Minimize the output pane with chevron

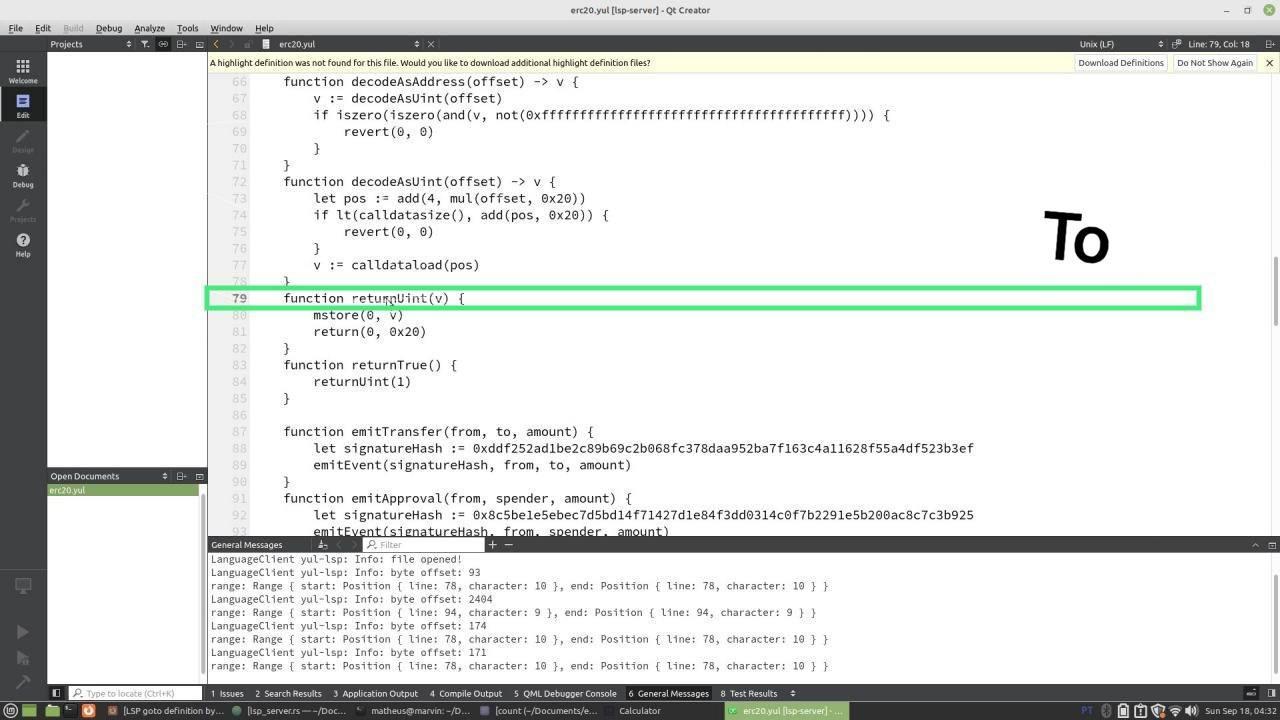(x=1255, y=545)
